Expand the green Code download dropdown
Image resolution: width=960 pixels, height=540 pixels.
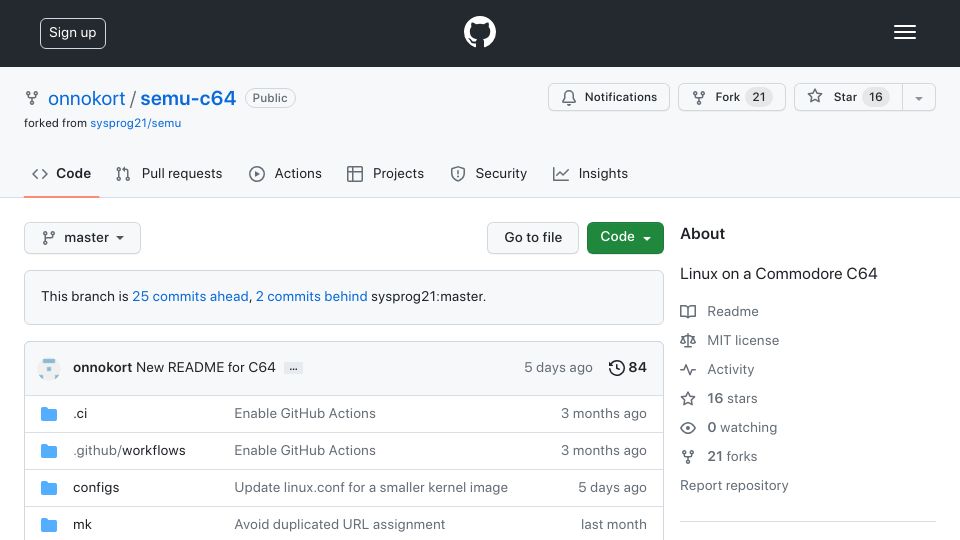pyautogui.click(x=625, y=238)
